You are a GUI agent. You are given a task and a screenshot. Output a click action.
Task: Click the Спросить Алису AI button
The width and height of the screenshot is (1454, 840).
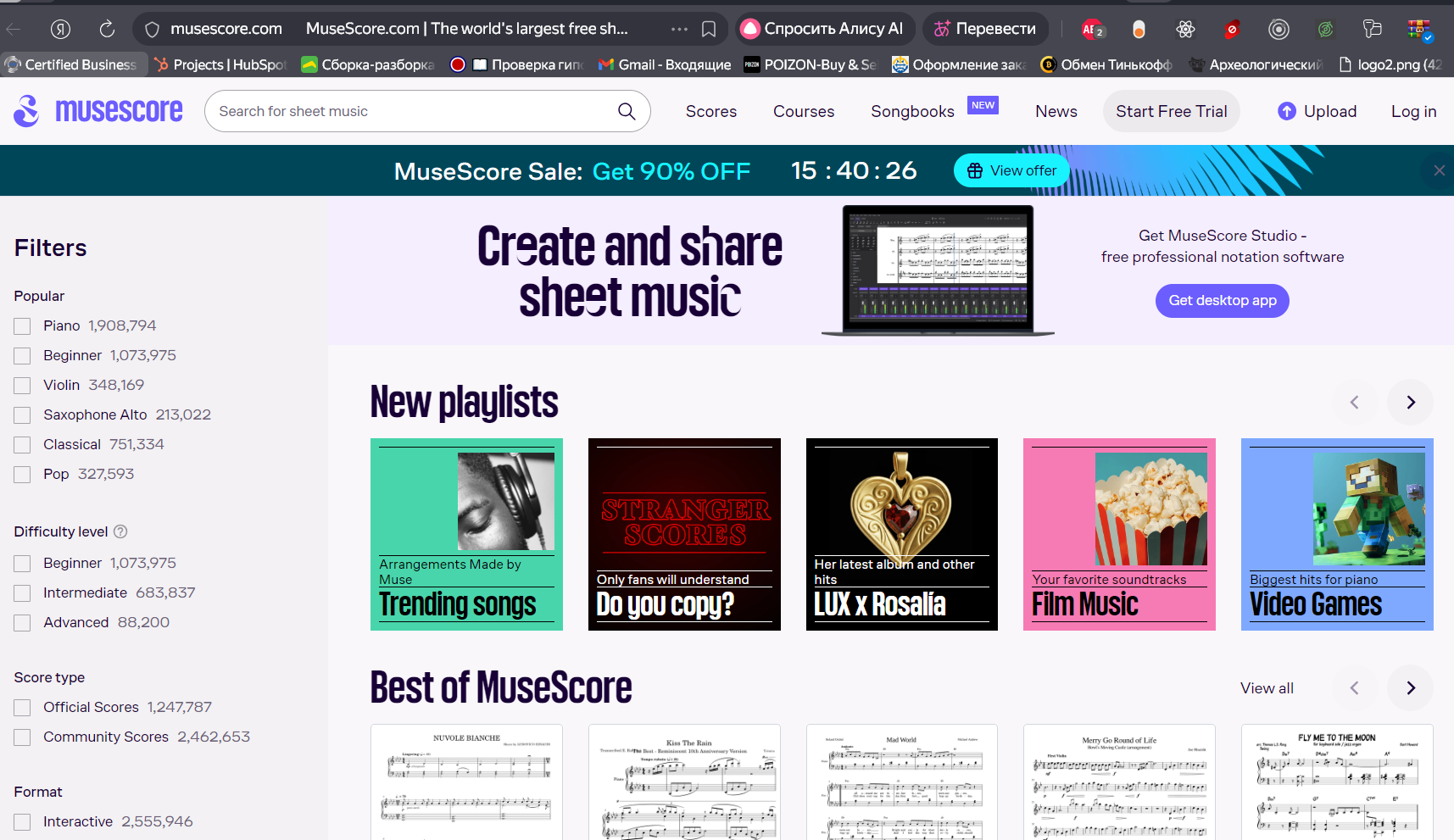[x=825, y=29]
